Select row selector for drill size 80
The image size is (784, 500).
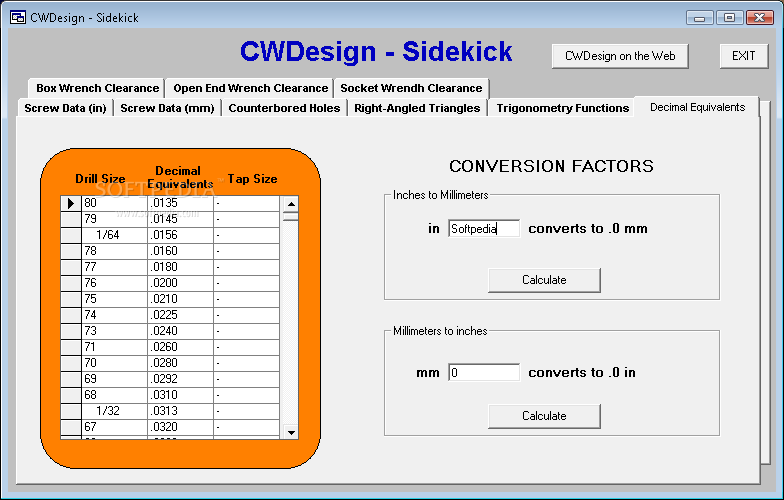(70, 203)
